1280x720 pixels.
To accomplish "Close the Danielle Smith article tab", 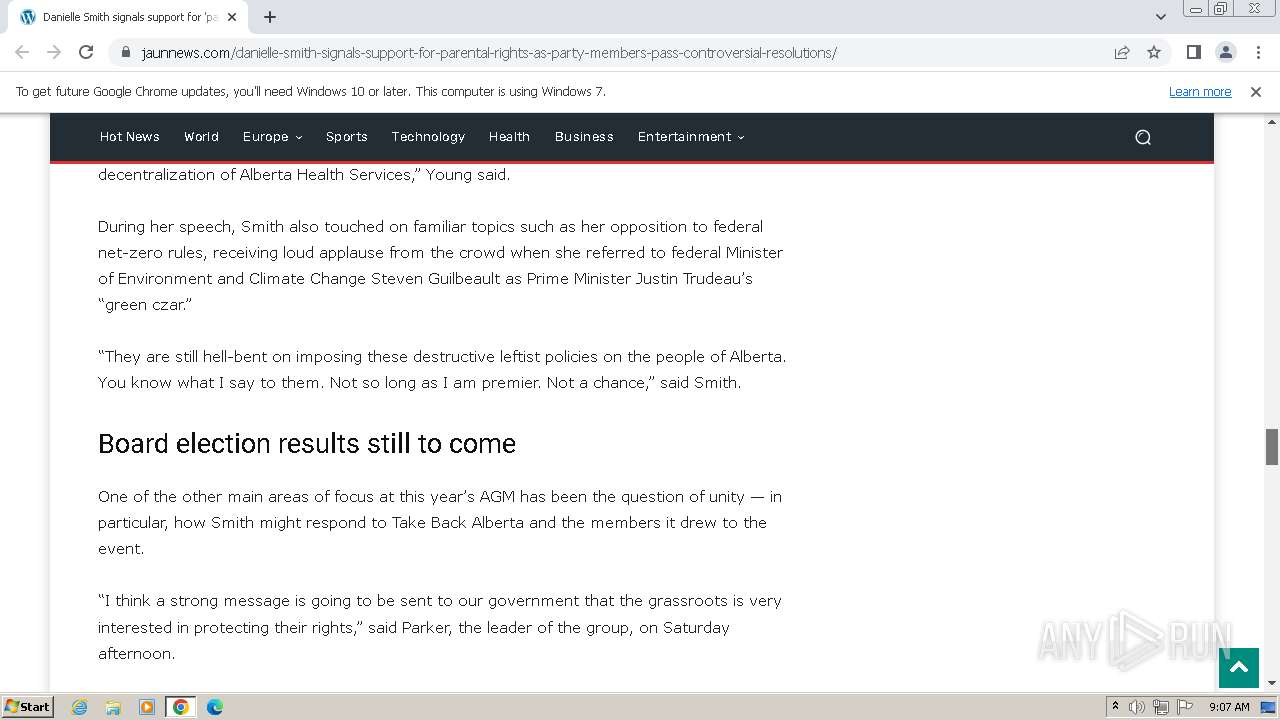I will pyautogui.click(x=232, y=17).
